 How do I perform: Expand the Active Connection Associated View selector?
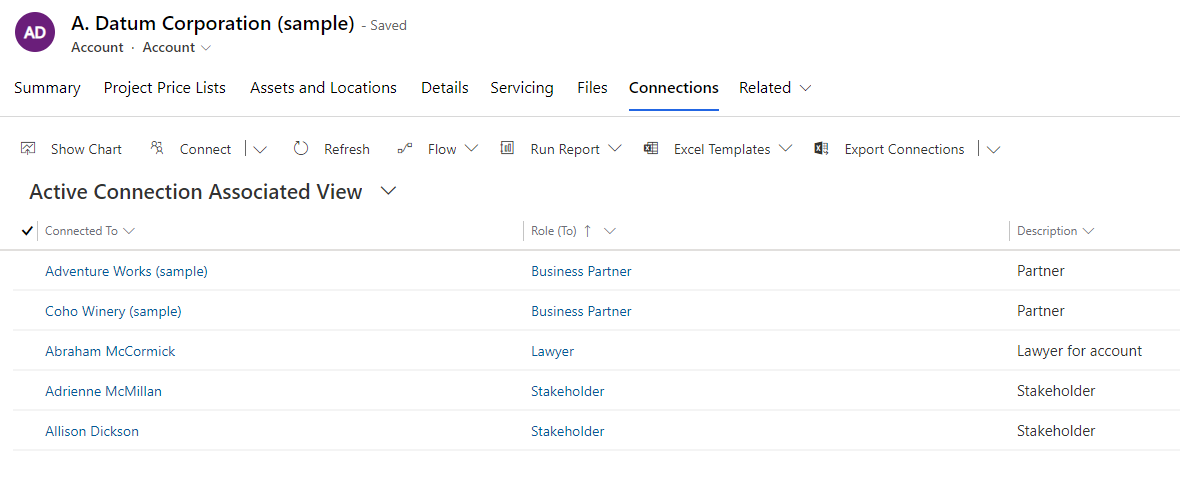[x=389, y=191]
